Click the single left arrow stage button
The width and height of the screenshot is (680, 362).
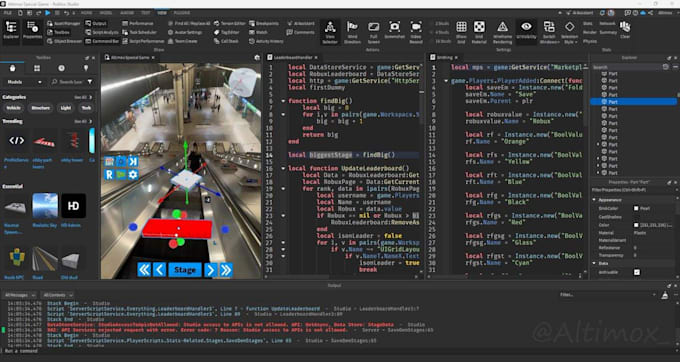159,270
